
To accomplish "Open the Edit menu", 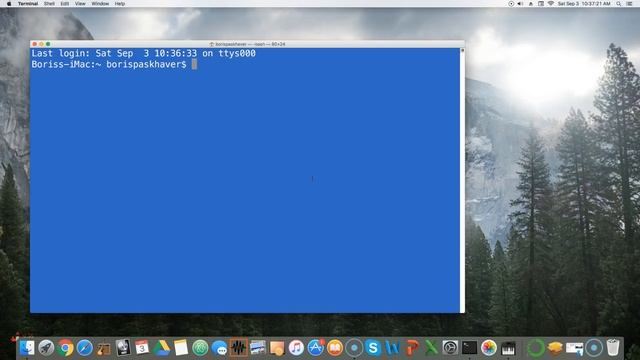I will pyautogui.click(x=65, y=4).
